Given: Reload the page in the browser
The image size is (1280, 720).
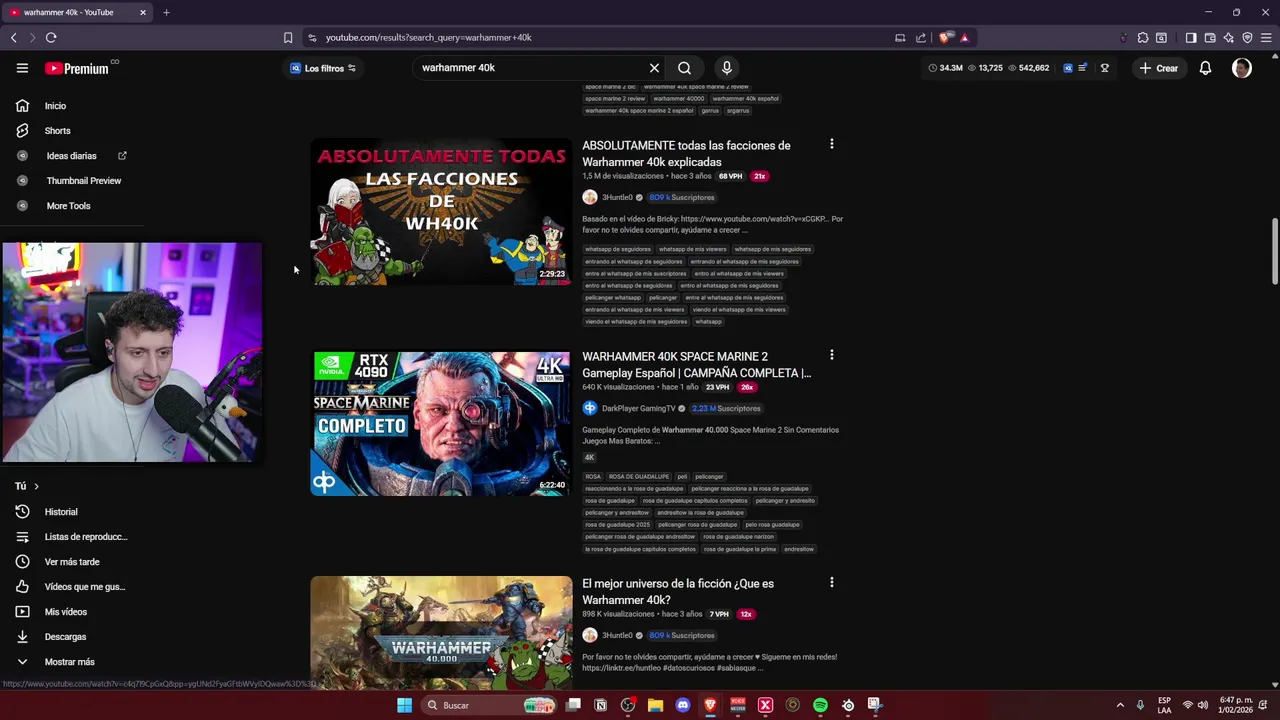Looking at the screenshot, I should point(51,37).
